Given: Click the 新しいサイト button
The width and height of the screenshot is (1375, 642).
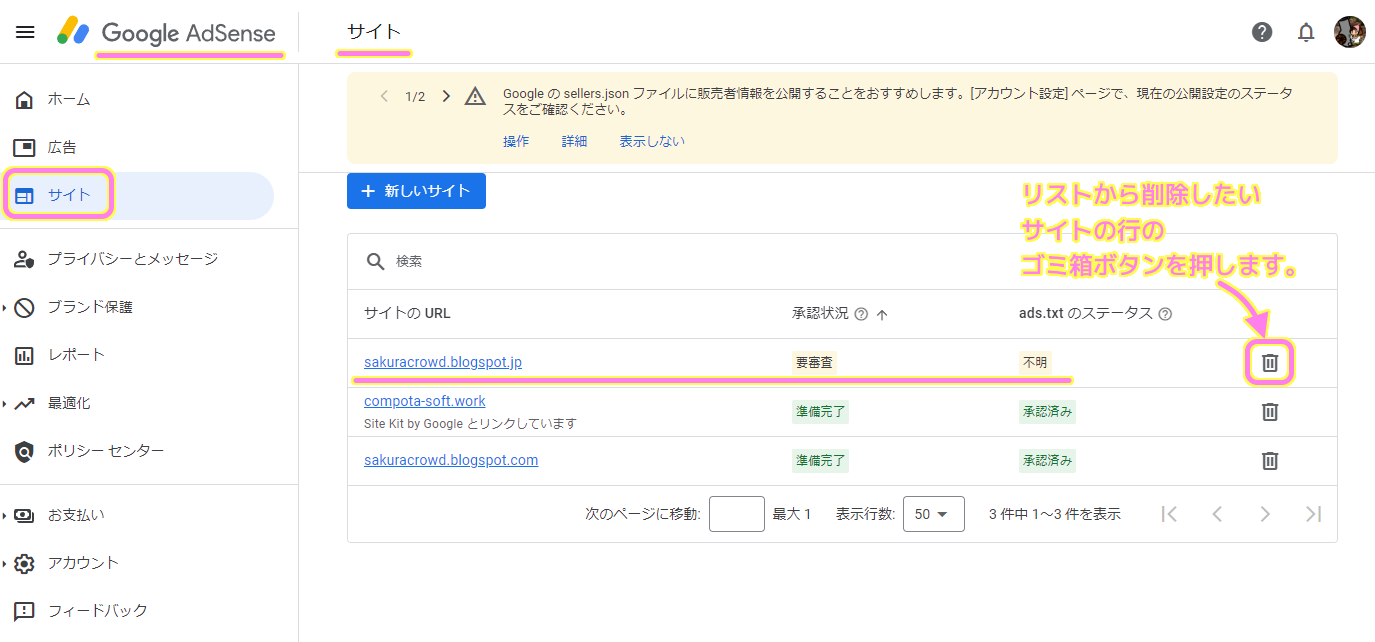Looking at the screenshot, I should tap(416, 191).
